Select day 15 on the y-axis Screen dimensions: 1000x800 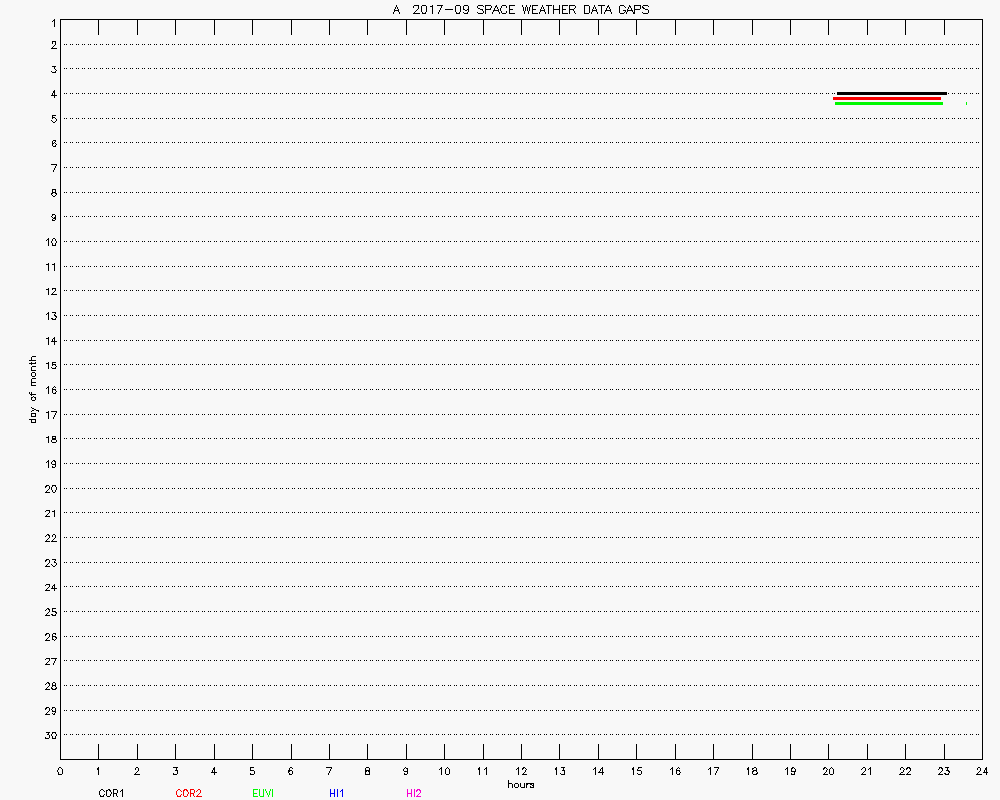tap(48, 365)
